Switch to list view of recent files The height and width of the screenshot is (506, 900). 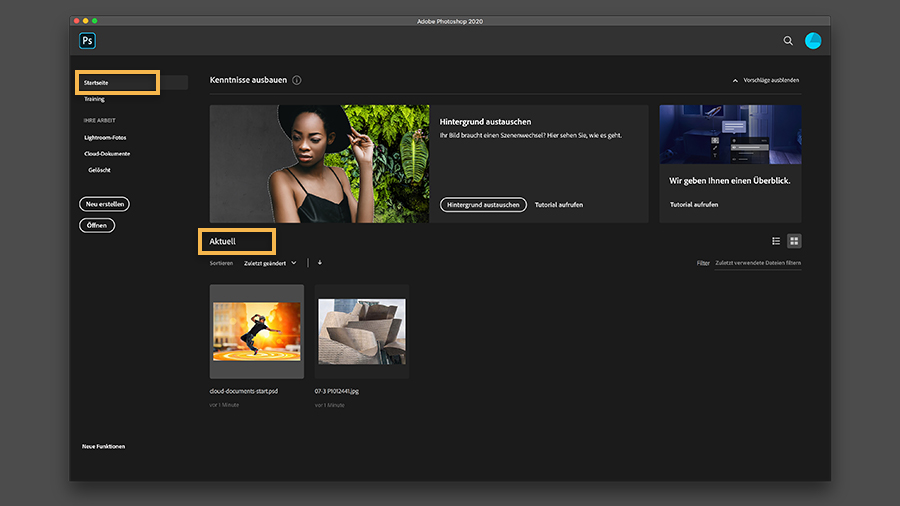pyautogui.click(x=776, y=241)
